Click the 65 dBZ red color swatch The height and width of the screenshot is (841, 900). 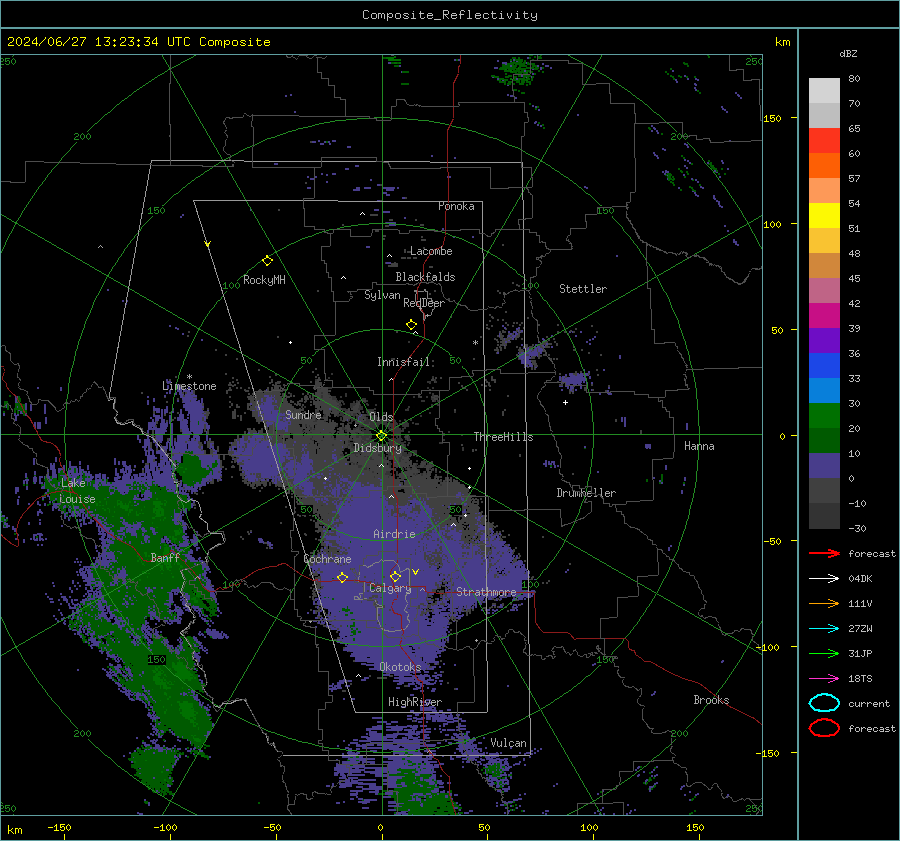[x=824, y=140]
